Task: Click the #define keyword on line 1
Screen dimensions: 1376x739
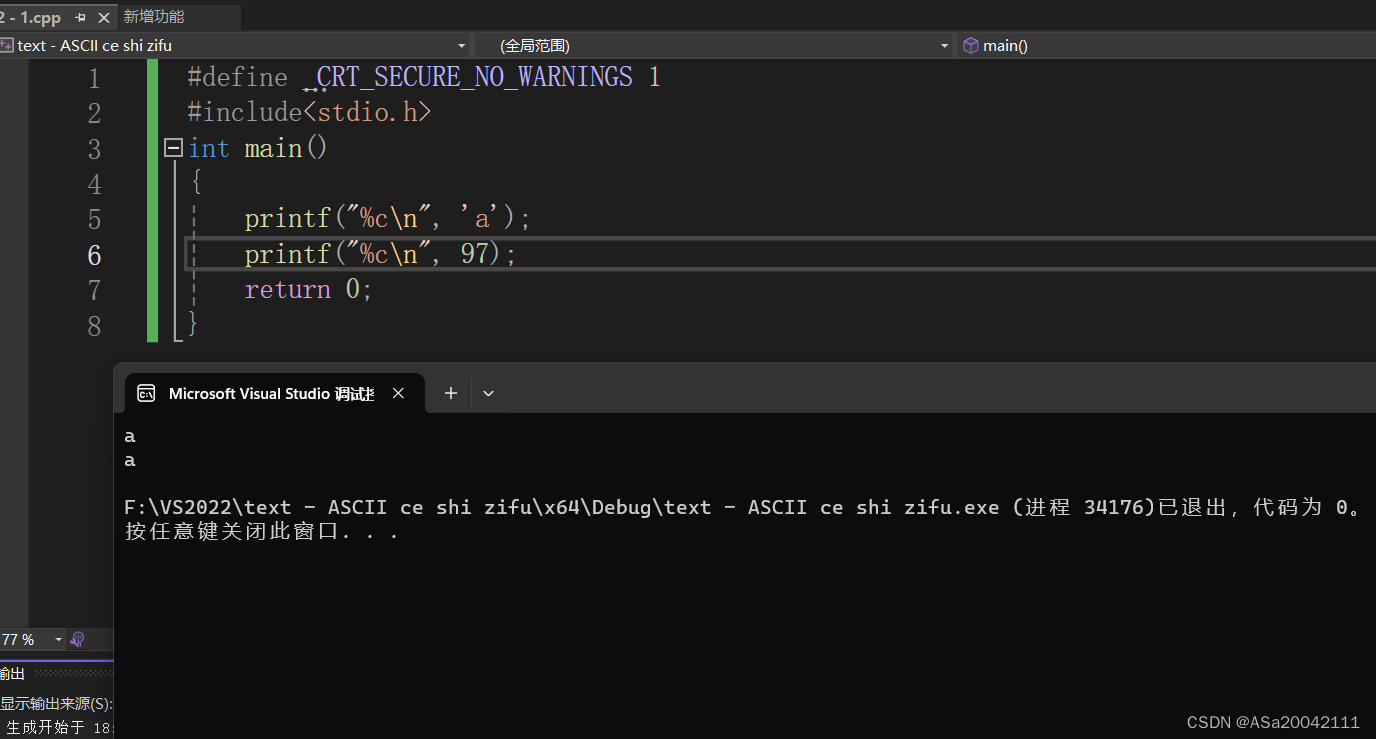Action: click(238, 77)
